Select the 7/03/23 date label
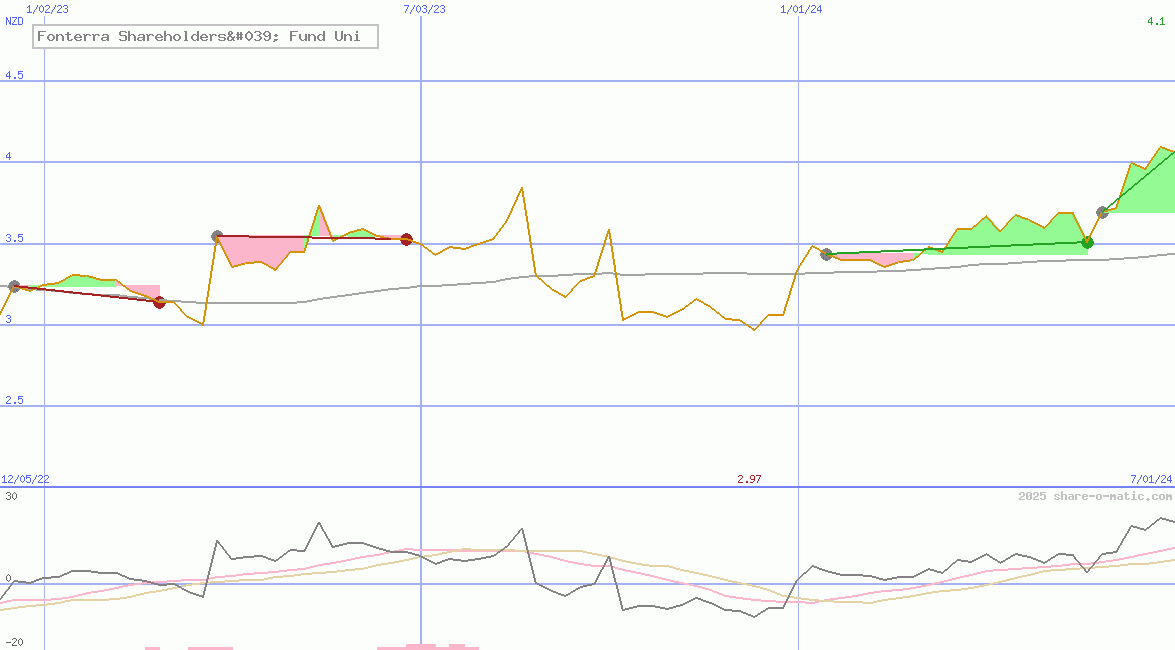This screenshot has height=650, width=1175. coord(424,9)
